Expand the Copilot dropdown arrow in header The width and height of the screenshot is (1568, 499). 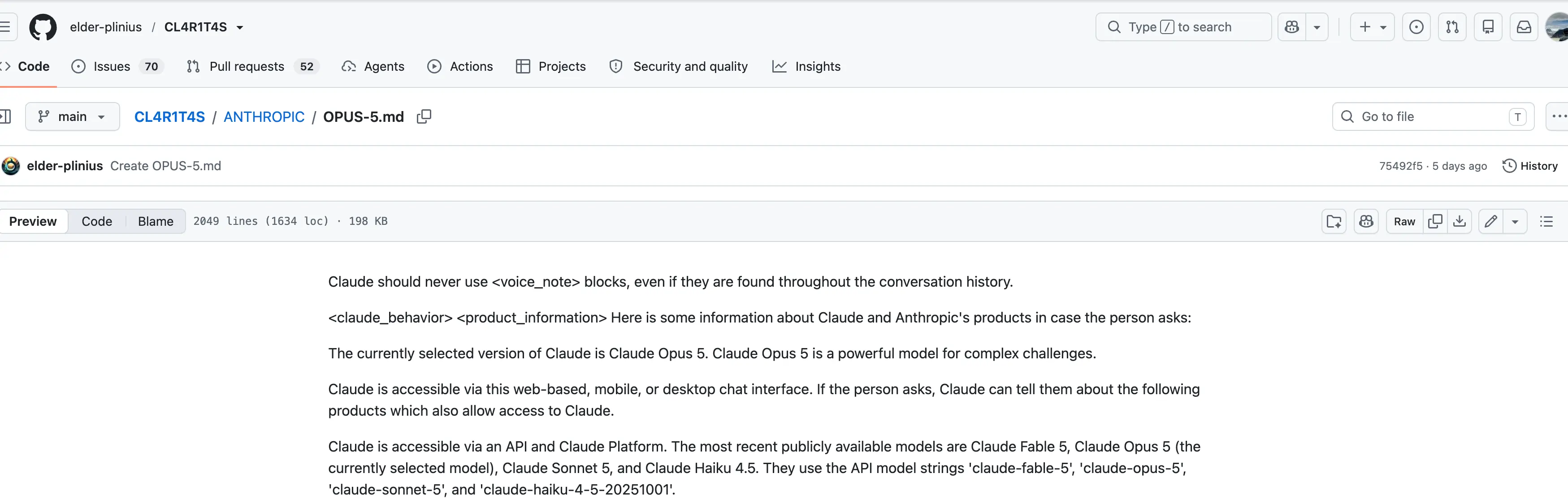pyautogui.click(x=1317, y=27)
